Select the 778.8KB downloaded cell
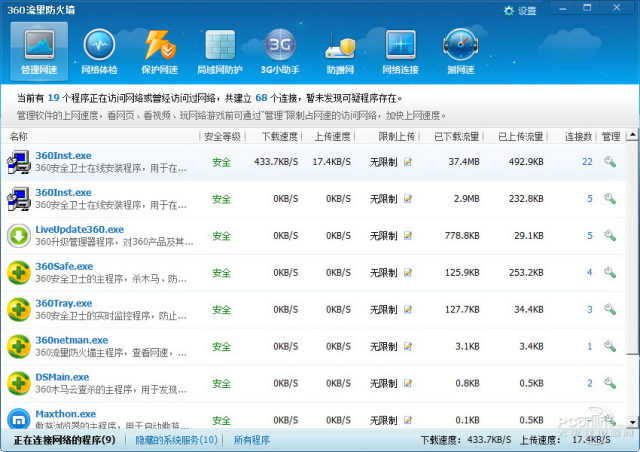Viewport: 640px width, 452px height. 462,236
